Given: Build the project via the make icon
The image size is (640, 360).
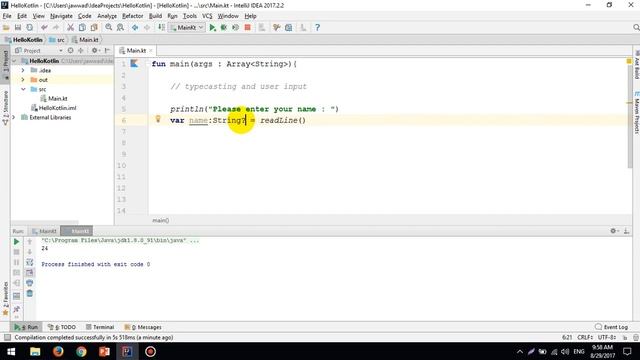Looking at the screenshot, I should click(x=162, y=27).
